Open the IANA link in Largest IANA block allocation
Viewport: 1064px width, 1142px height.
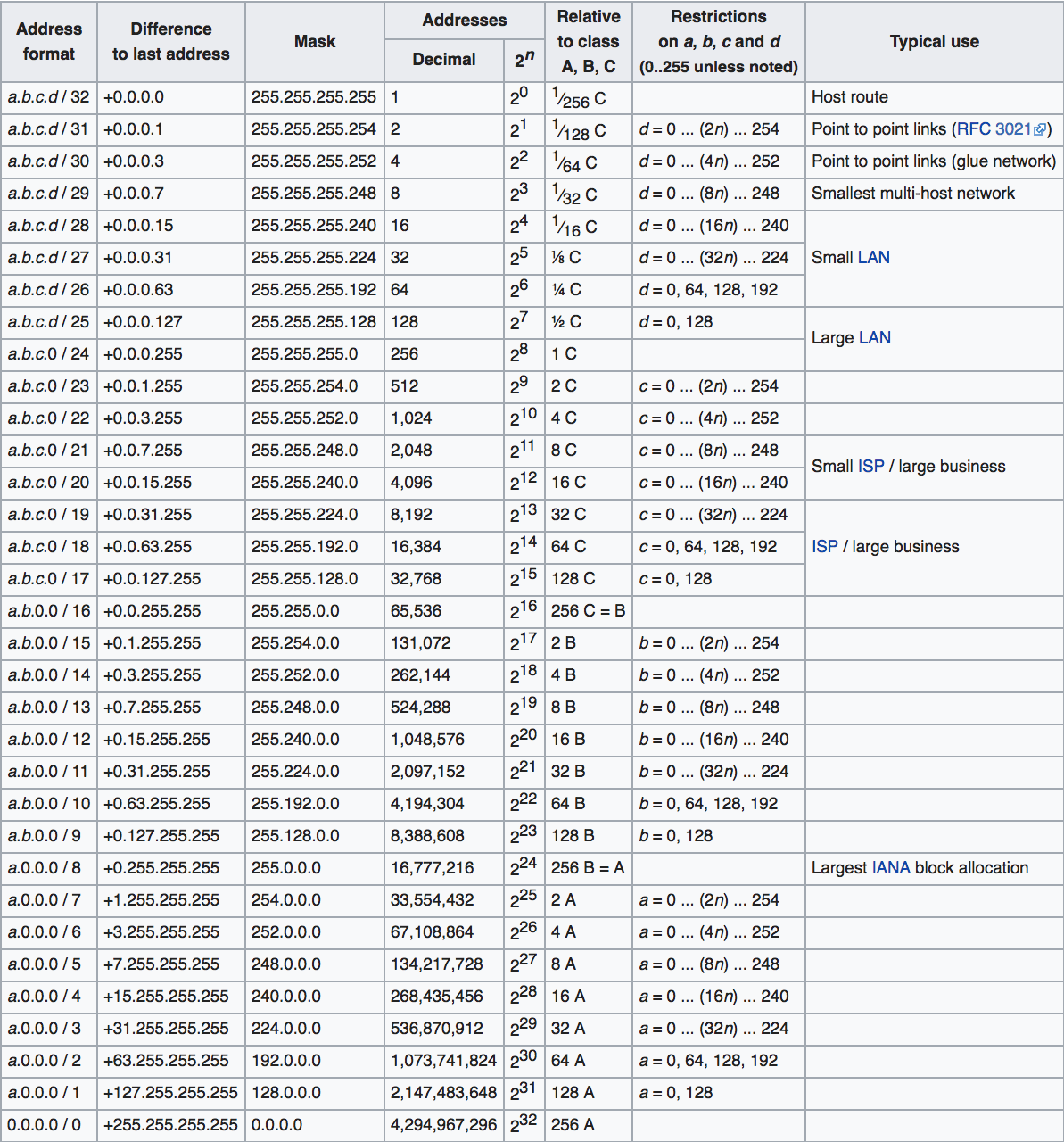coord(891,868)
